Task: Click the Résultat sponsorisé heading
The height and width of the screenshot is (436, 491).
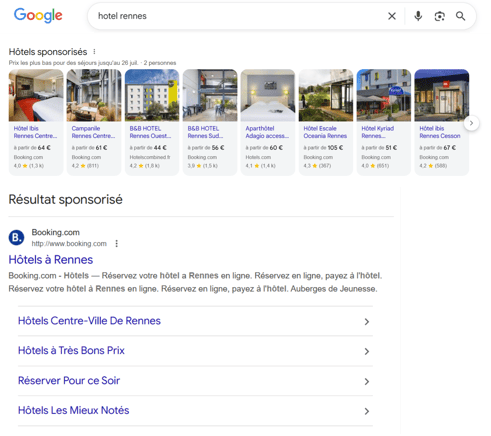Action: [x=65, y=200]
